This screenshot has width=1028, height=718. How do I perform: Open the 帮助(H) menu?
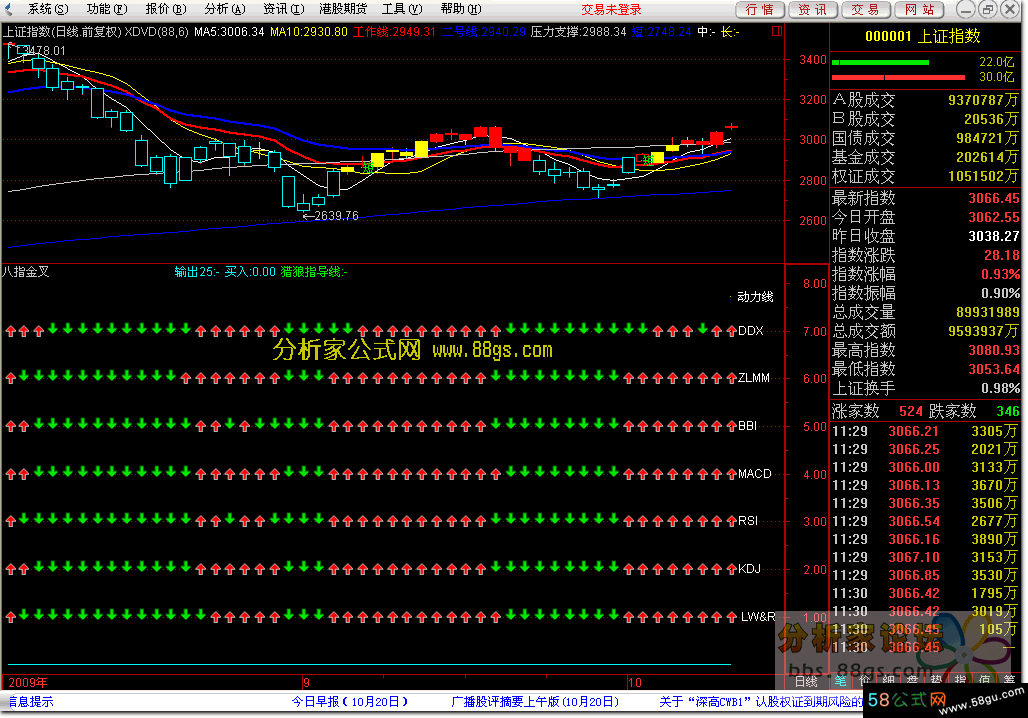point(461,9)
